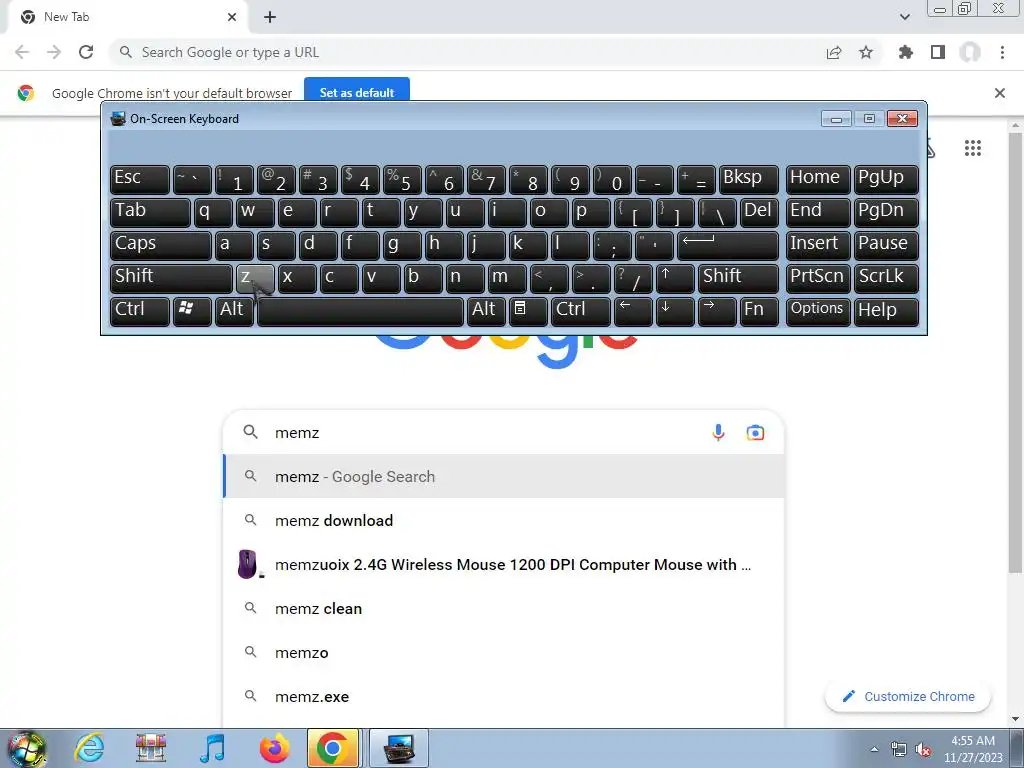The height and width of the screenshot is (768, 1024).
Task: Click the right arrow key on keyboard
Action: tap(716, 310)
